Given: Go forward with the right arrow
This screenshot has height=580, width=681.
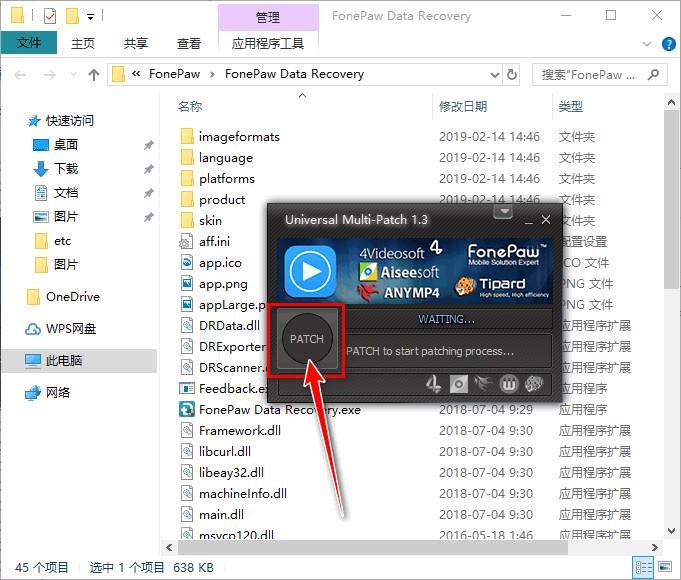Looking at the screenshot, I should coord(50,75).
